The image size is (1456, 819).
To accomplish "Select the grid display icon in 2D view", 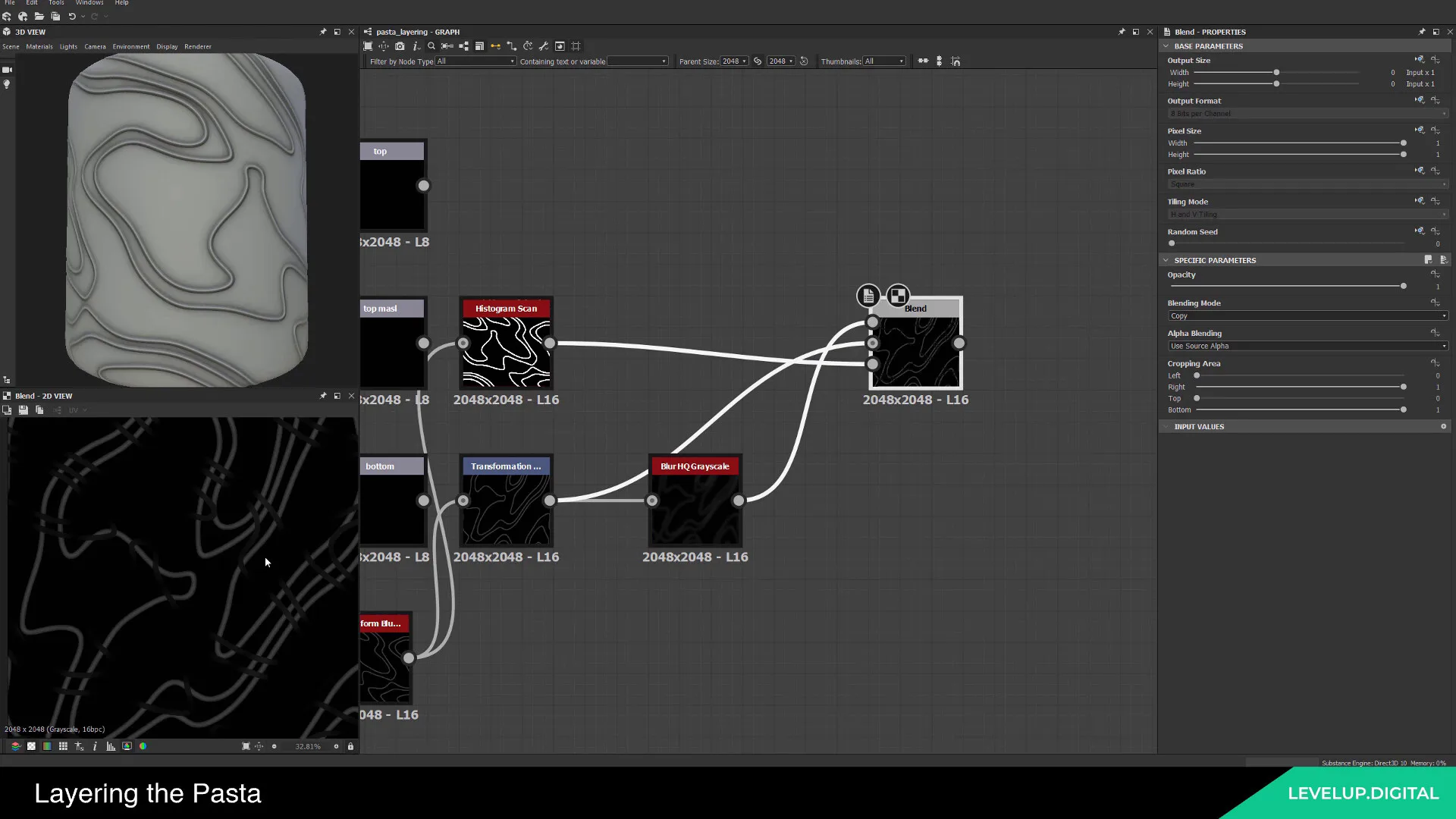I will coord(63,746).
